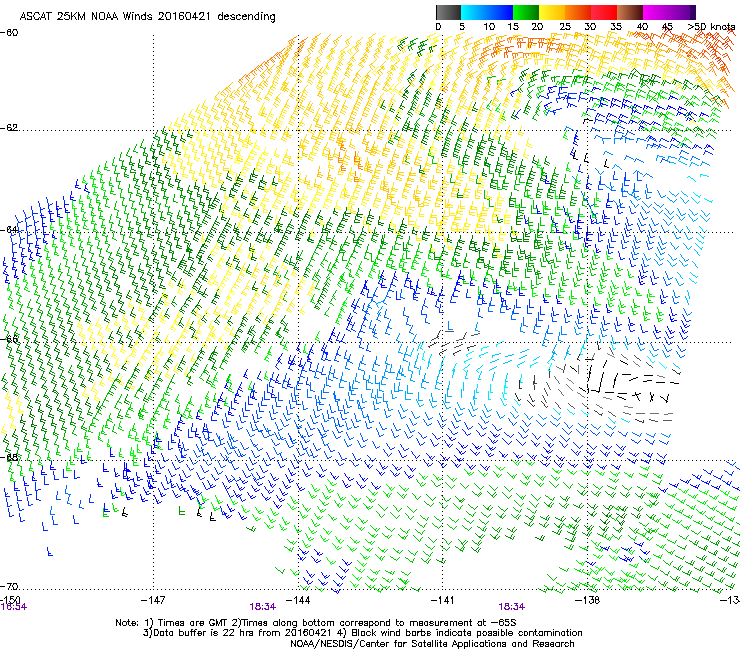Click the purple time label below -150
740x650 pixels.
click(x=14, y=607)
